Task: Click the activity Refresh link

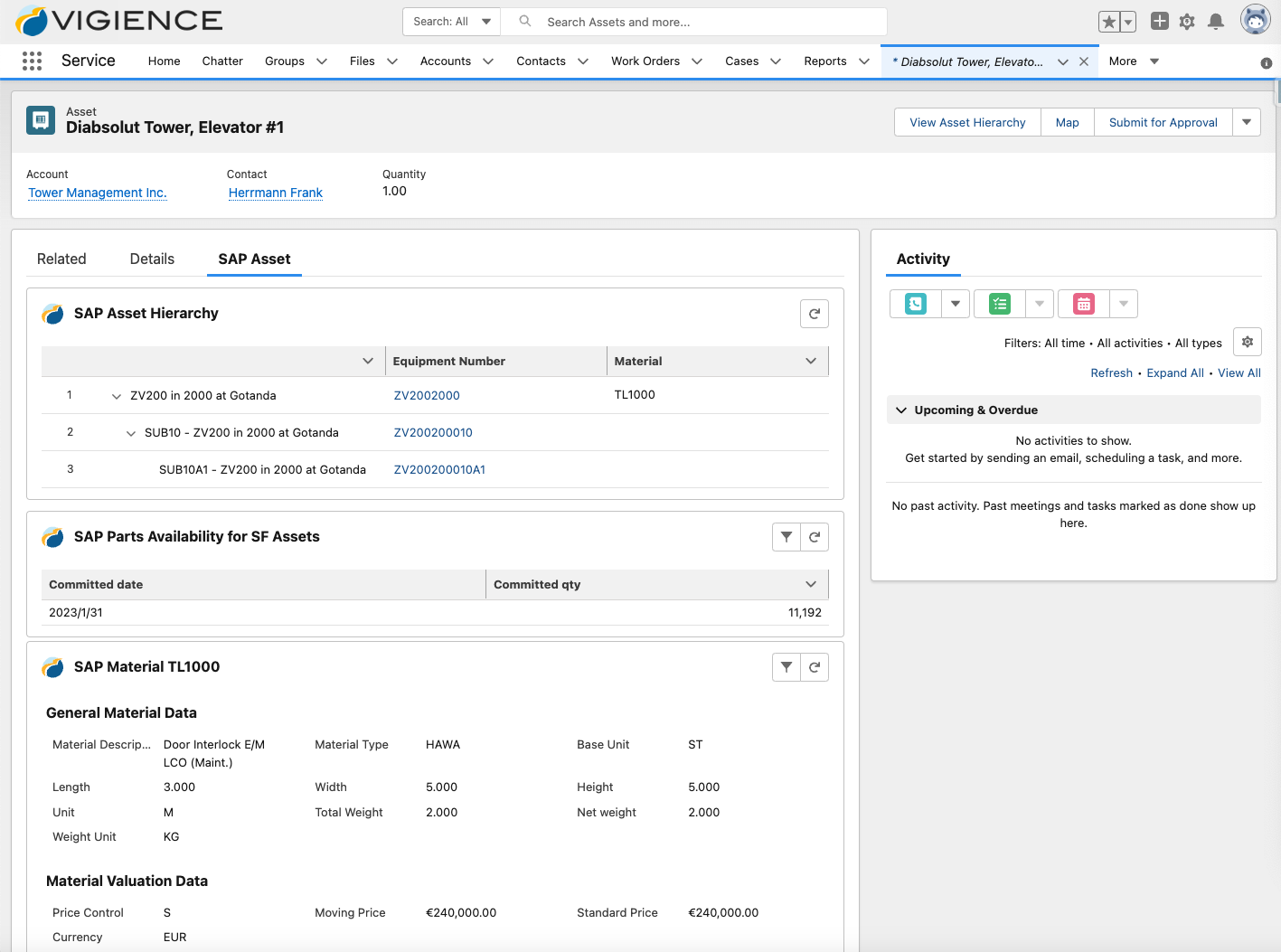Action: coord(1111,372)
